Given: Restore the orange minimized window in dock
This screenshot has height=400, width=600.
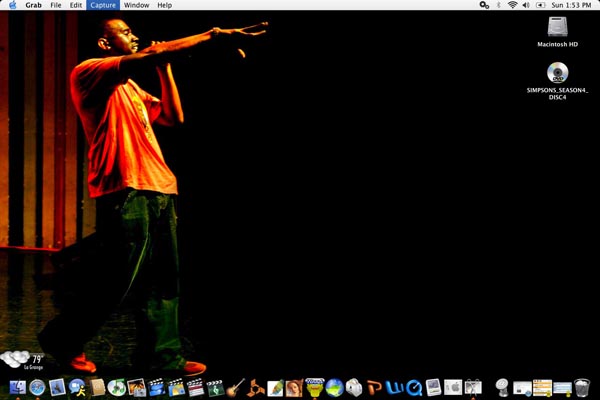Looking at the screenshot, I should click(x=542, y=388).
